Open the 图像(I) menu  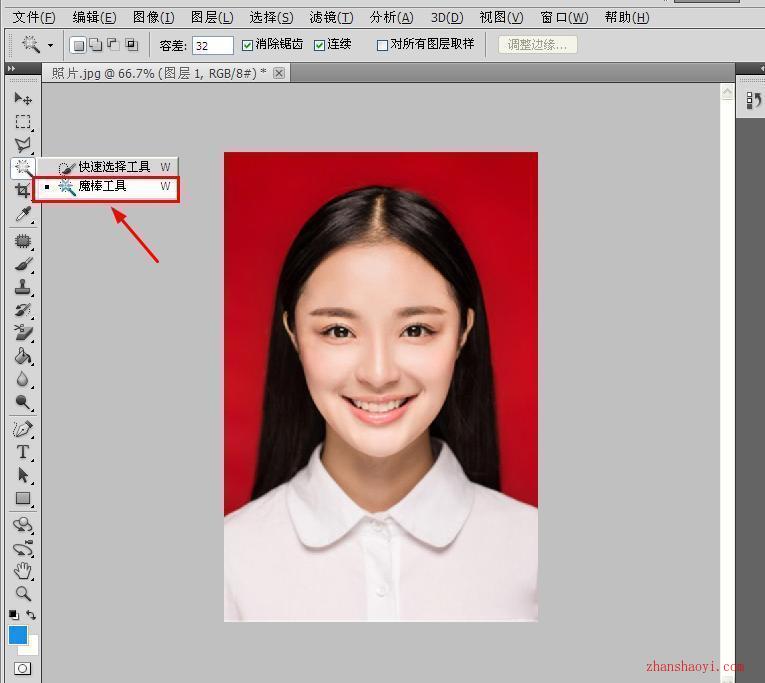pyautogui.click(x=153, y=18)
